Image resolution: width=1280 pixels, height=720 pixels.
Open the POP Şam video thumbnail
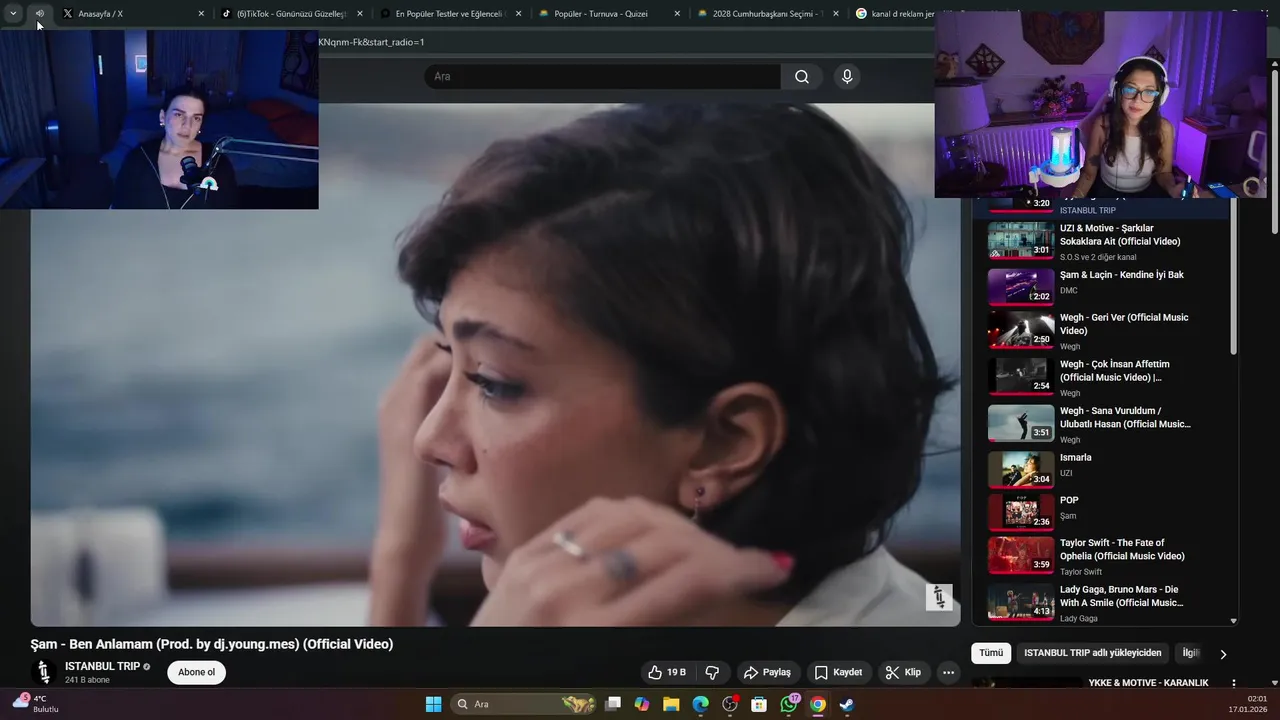coord(1021,512)
